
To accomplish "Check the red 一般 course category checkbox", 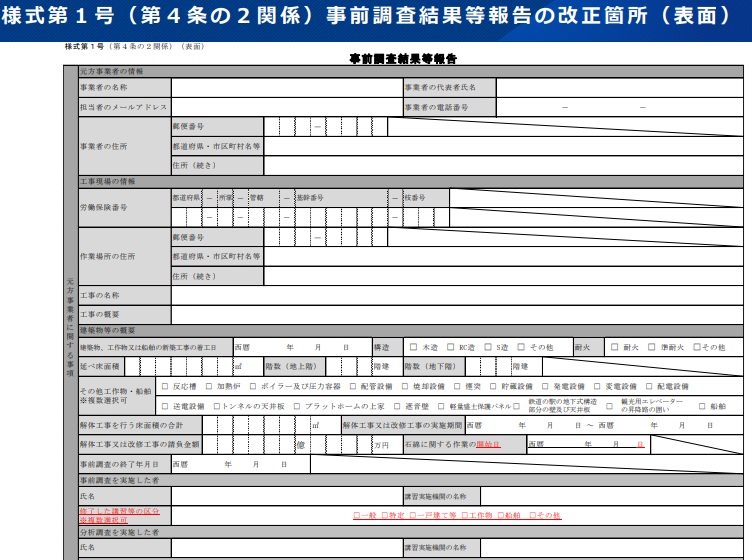I will (356, 515).
